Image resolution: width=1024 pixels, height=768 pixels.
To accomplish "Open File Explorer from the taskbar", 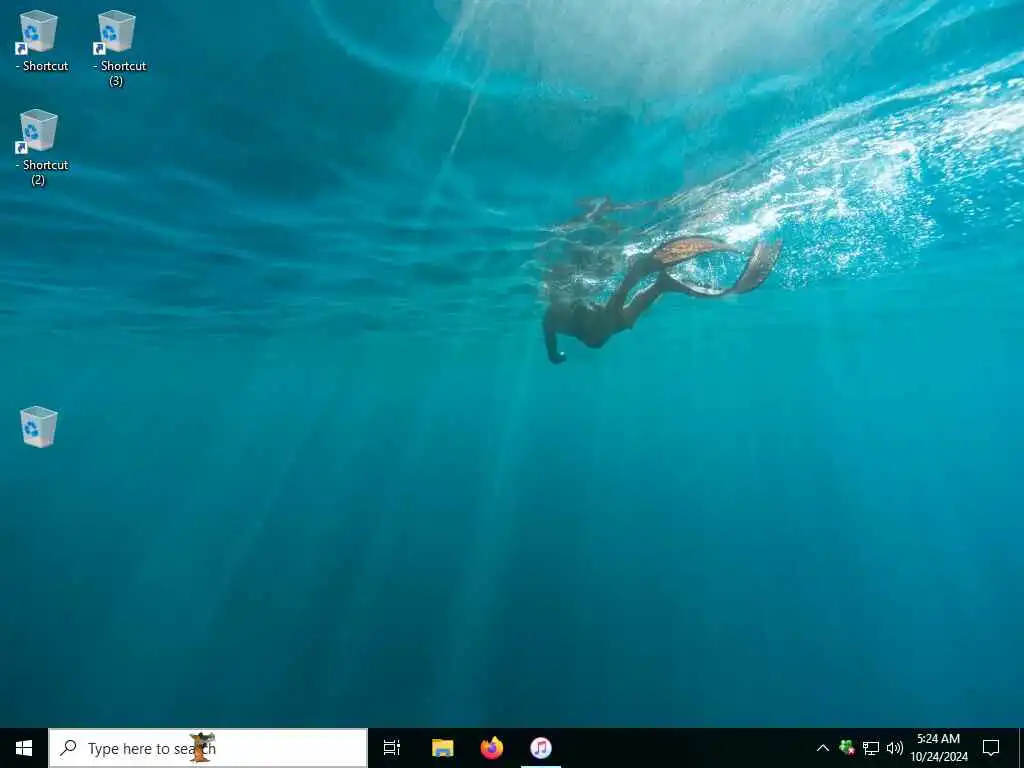I will coord(442,748).
